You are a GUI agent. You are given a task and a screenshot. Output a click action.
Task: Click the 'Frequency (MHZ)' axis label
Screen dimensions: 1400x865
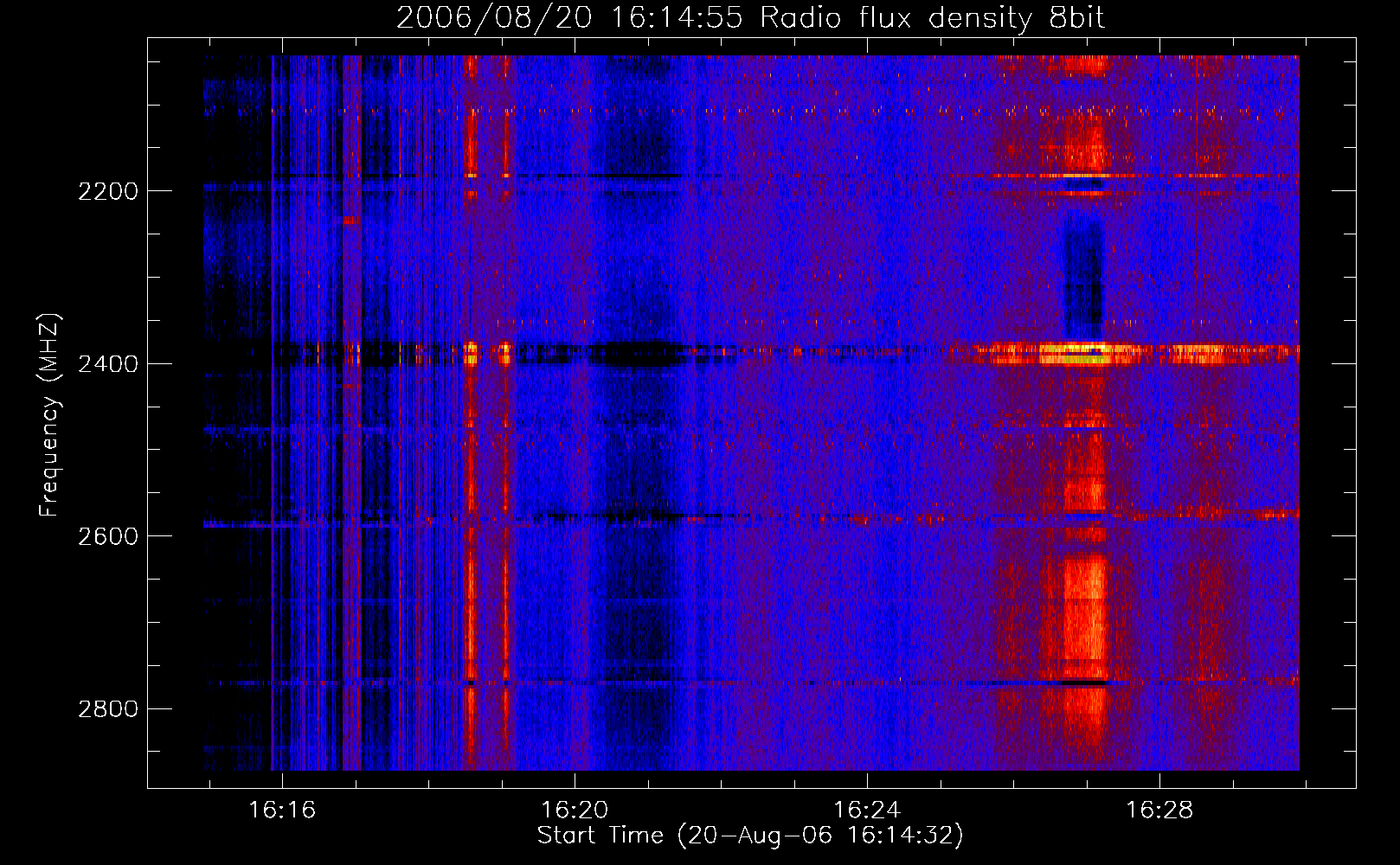(x=50, y=415)
